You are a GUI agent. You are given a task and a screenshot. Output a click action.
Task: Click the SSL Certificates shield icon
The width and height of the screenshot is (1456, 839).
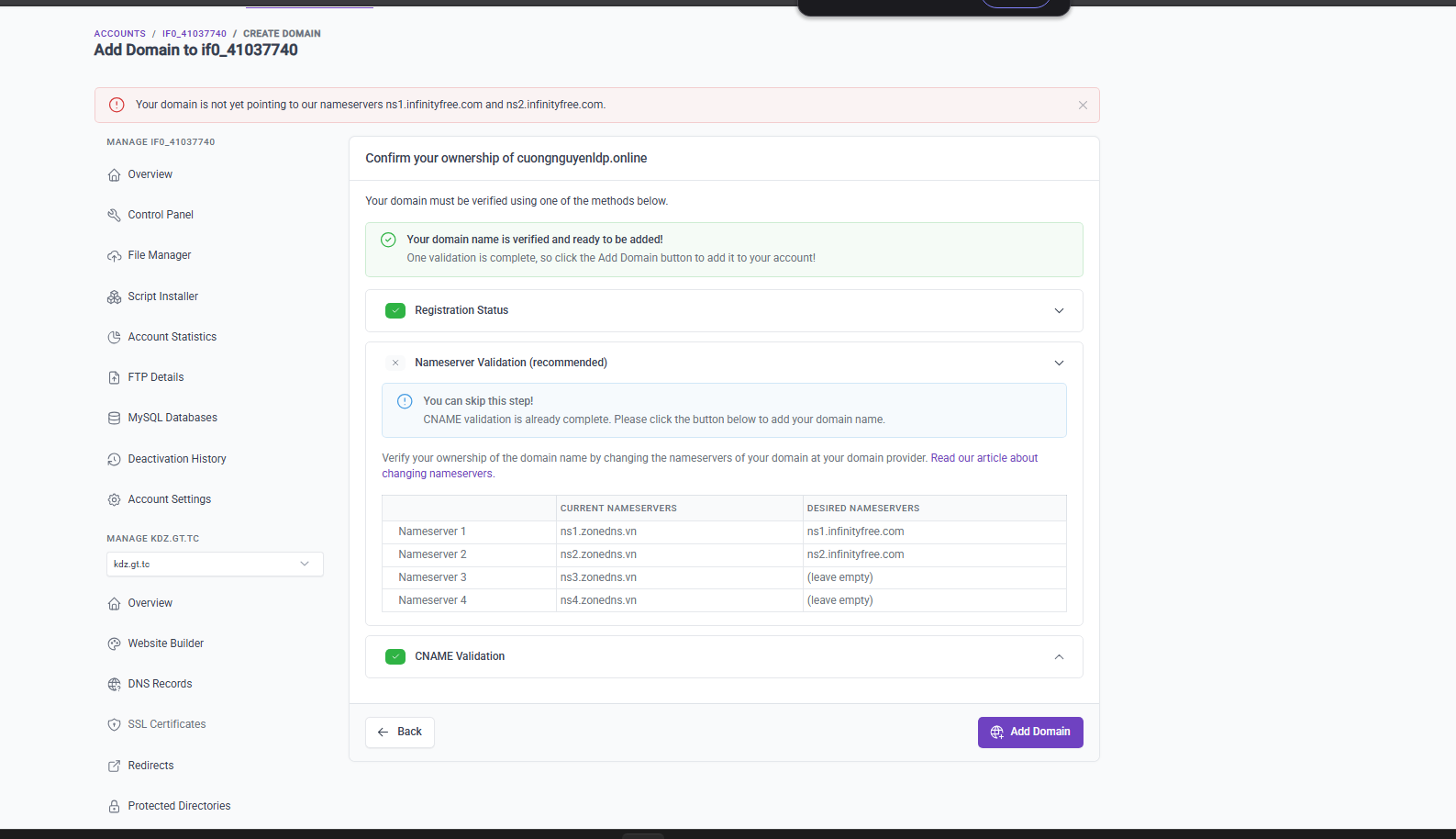114,724
